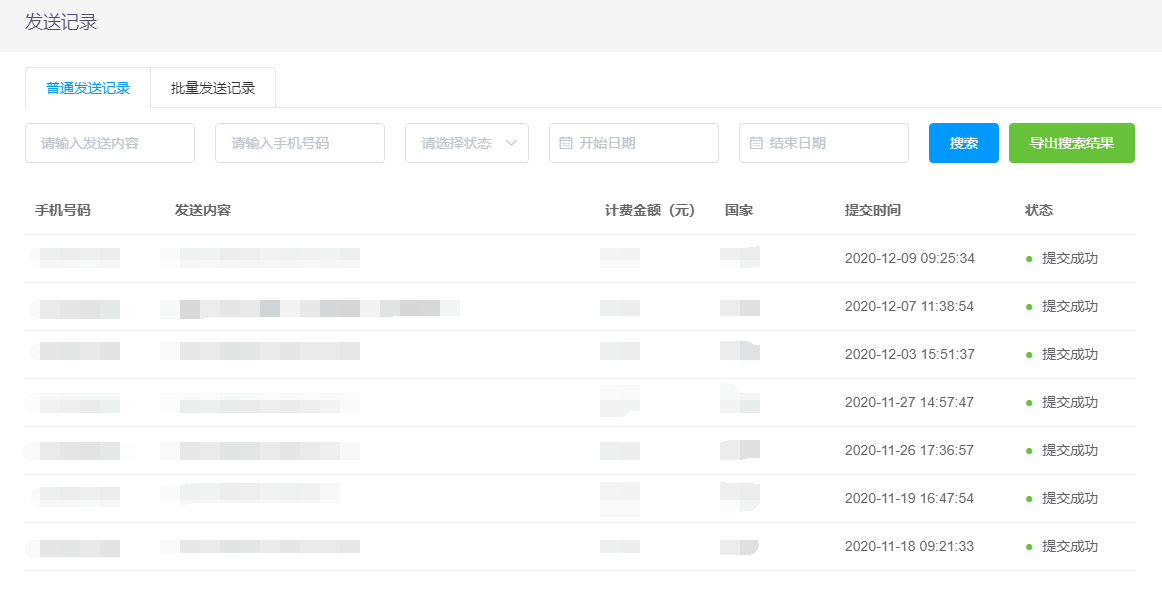Click the 手机号码 column header
Image resolution: width=1162 pixels, height=590 pixels.
click(x=63, y=210)
